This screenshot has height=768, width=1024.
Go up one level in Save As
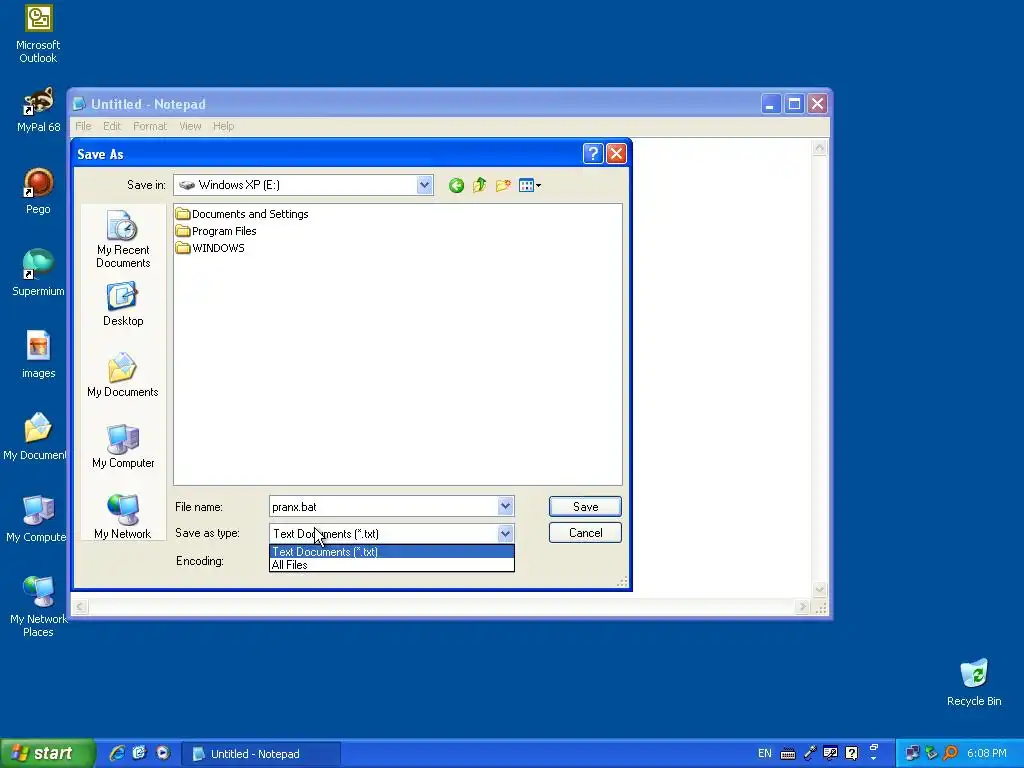pyautogui.click(x=479, y=185)
